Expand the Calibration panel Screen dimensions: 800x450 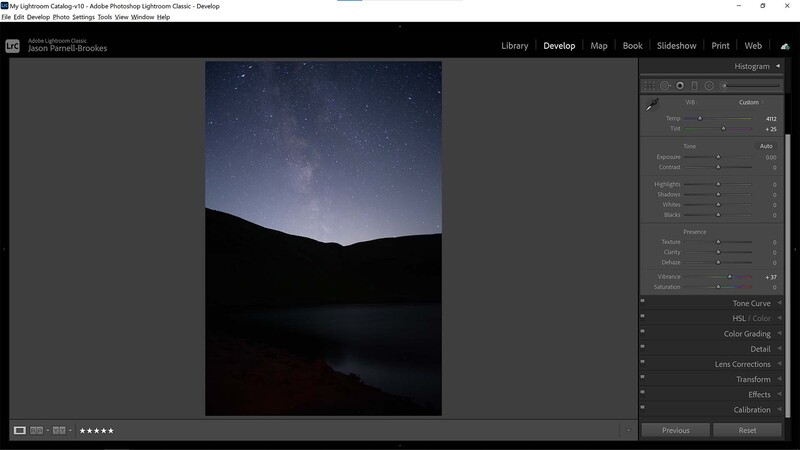point(779,410)
